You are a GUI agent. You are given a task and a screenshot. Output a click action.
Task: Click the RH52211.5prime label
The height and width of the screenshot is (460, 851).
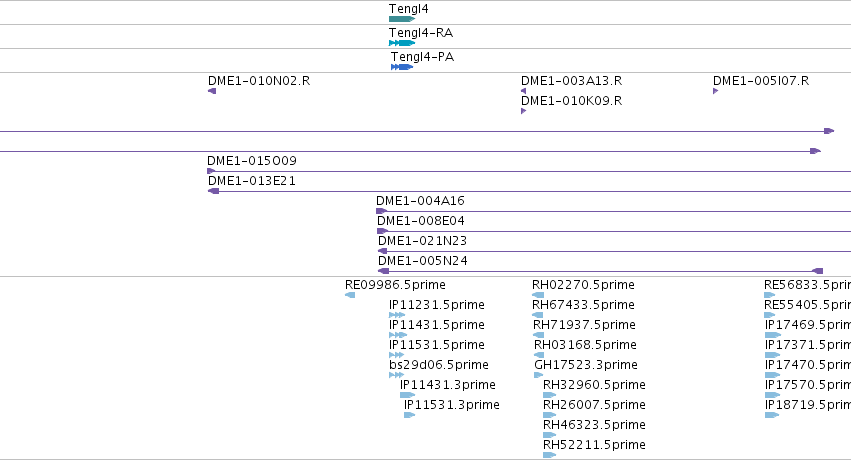click(594, 445)
